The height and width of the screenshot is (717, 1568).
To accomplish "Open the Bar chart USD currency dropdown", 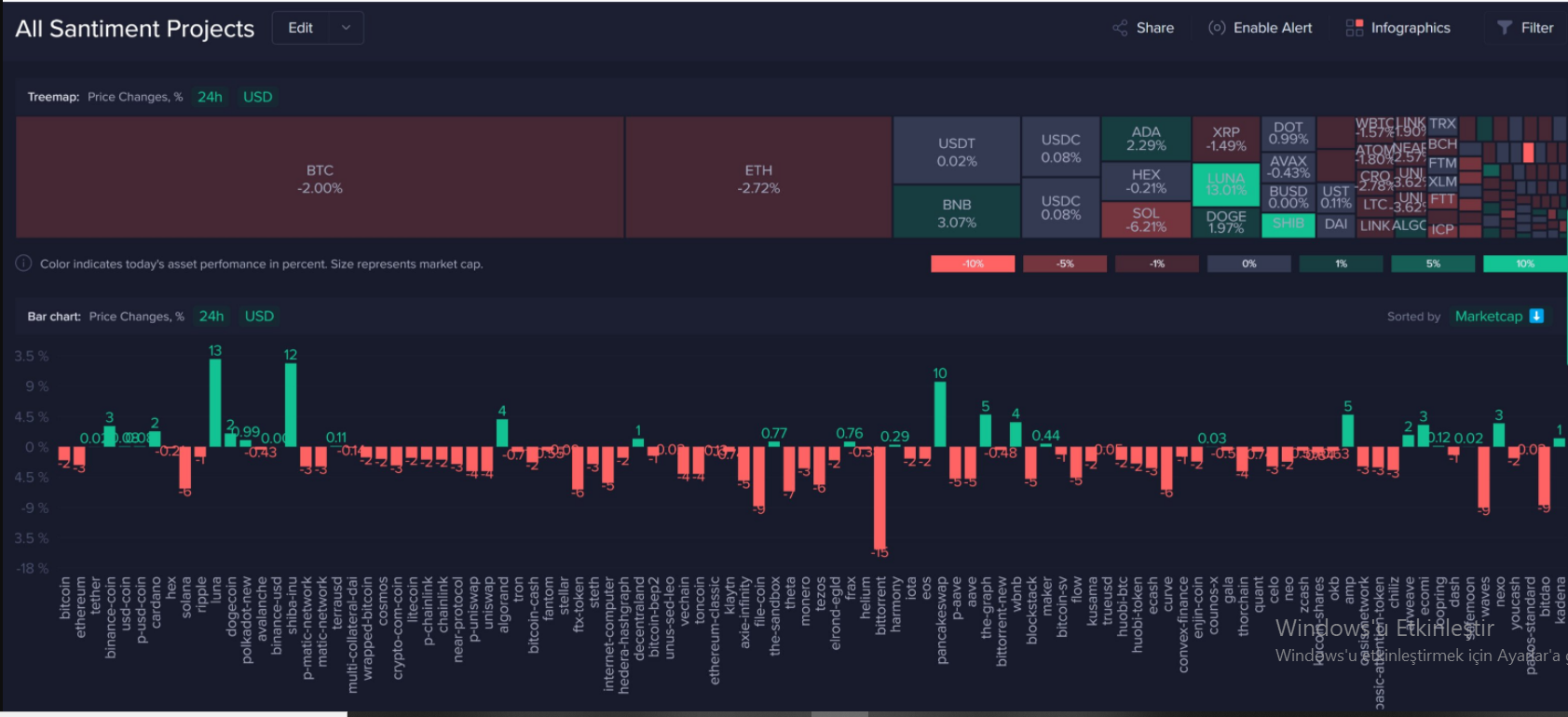I will tap(259, 317).
